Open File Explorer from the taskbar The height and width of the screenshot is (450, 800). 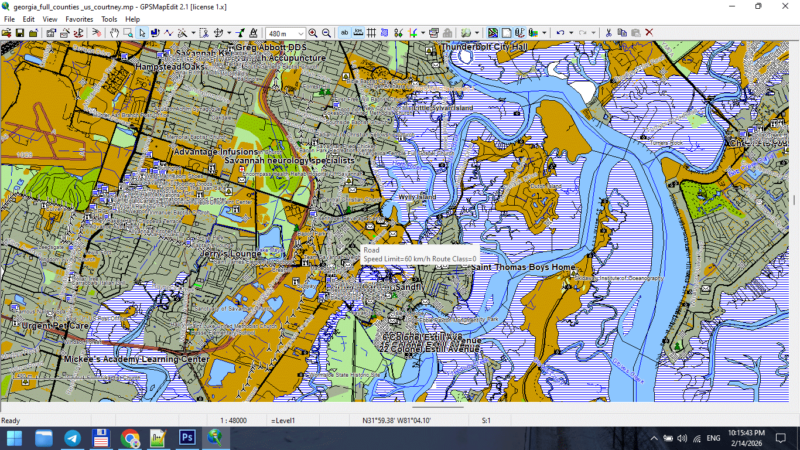click(44, 438)
